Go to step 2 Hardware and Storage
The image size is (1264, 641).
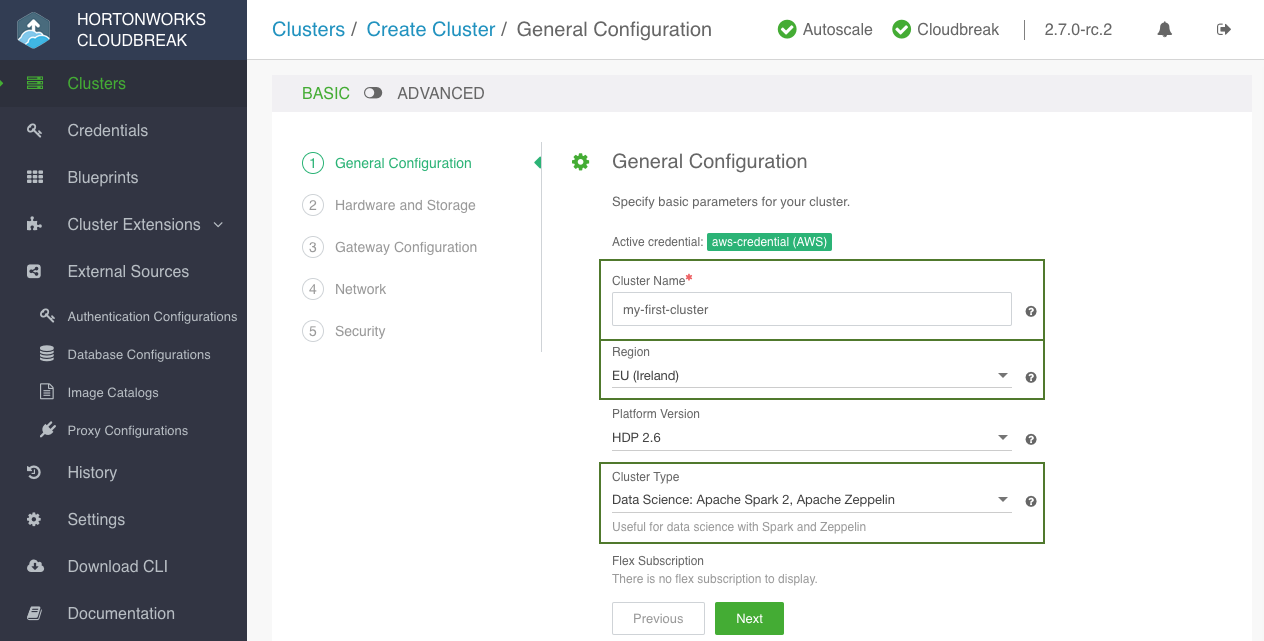pos(389,205)
